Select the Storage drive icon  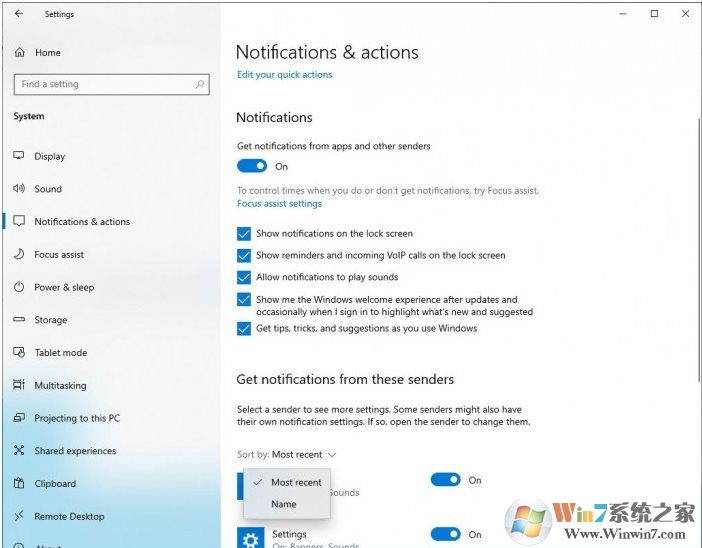[x=19, y=320]
